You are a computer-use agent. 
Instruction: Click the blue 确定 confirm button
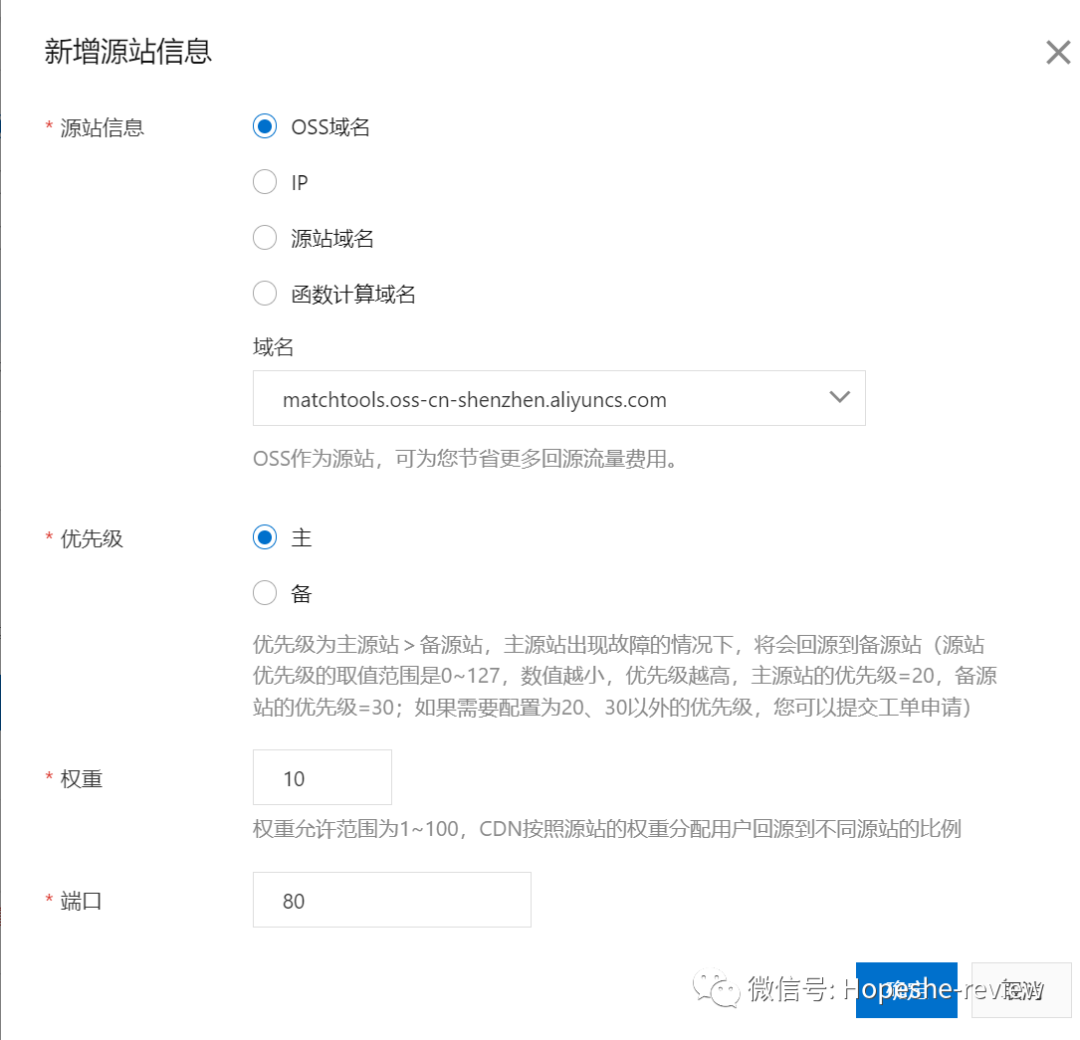click(906, 990)
